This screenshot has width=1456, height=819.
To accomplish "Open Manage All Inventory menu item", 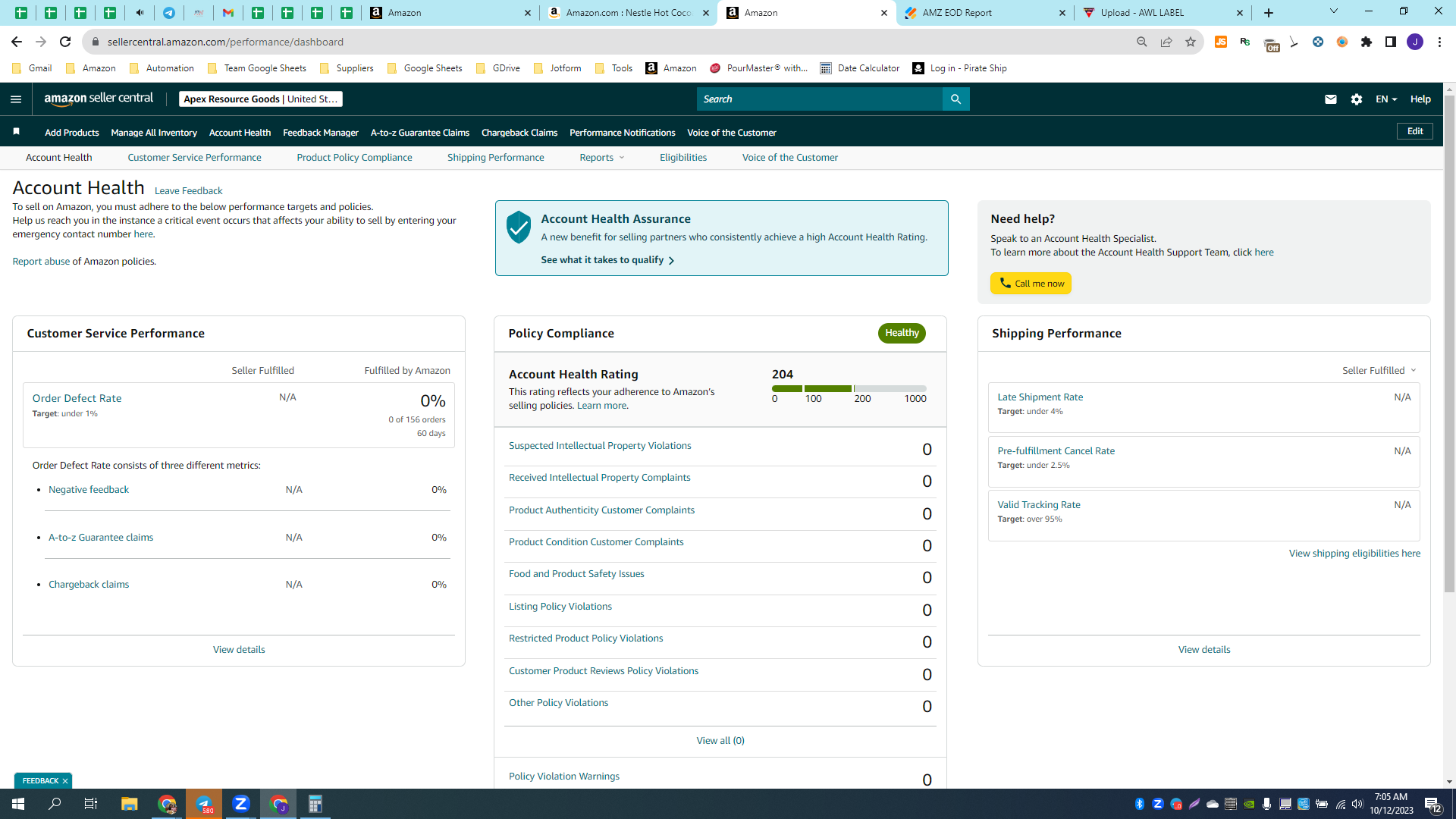I will [x=154, y=133].
